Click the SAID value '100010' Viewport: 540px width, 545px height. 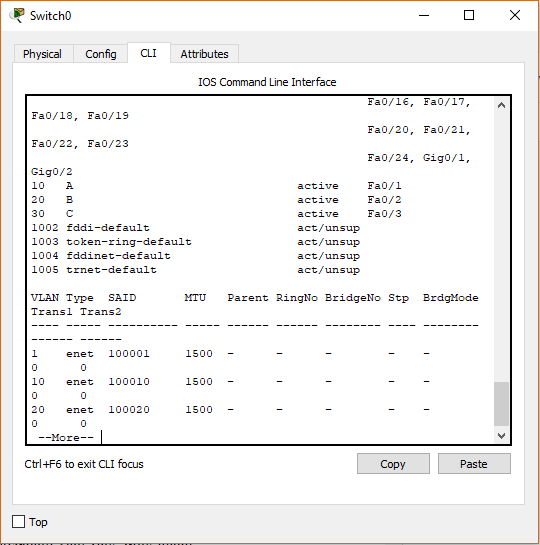coord(129,382)
